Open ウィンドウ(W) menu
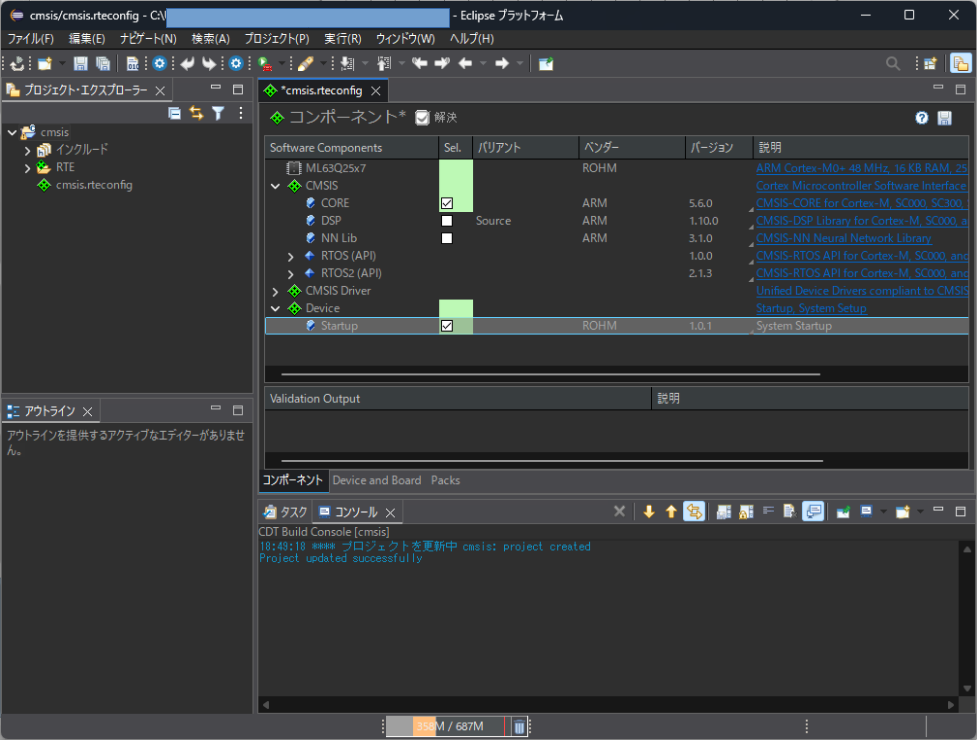The height and width of the screenshot is (740, 977). point(405,39)
